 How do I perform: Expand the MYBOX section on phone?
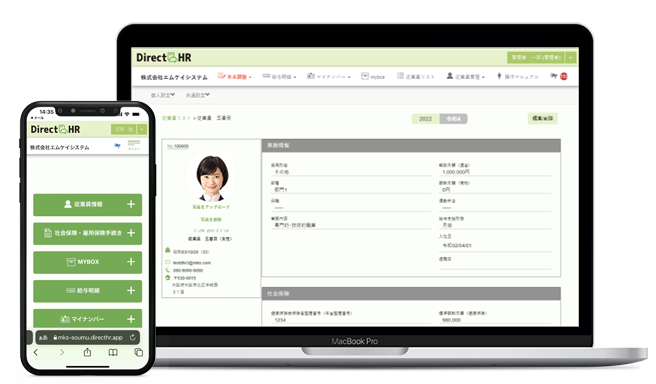87,262
